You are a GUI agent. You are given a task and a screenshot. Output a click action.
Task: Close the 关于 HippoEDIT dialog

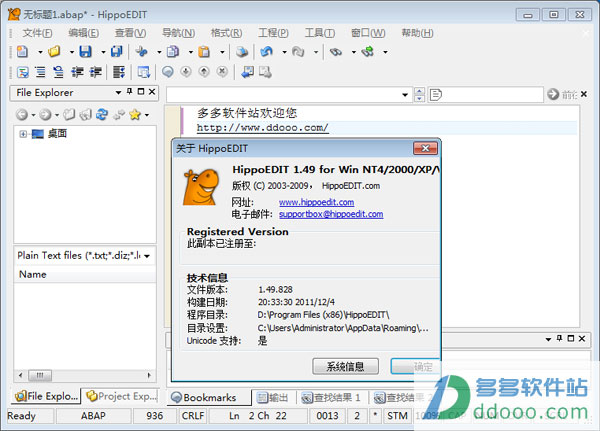425,148
